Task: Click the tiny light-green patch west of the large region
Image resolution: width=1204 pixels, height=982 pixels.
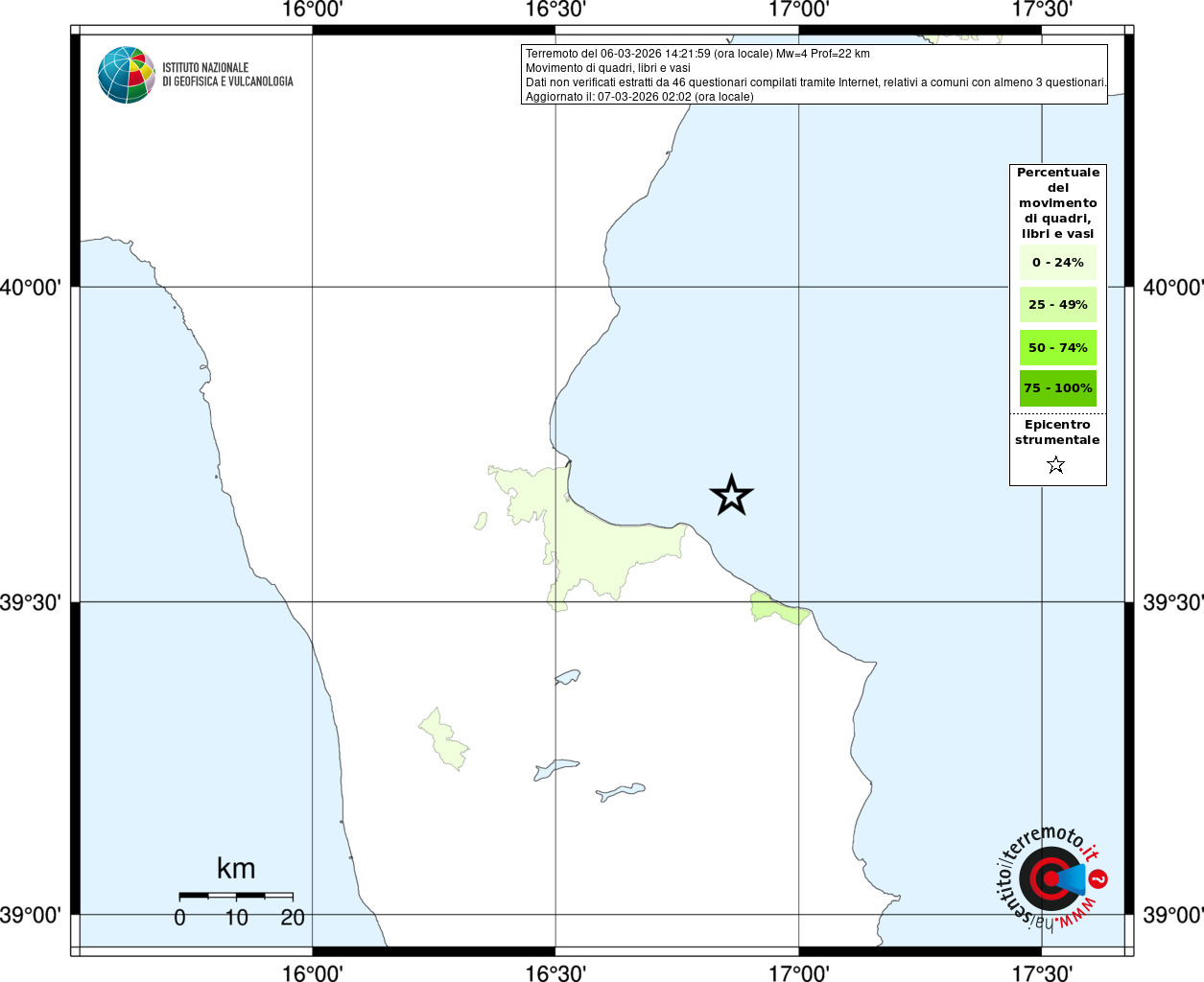Action: click(x=481, y=521)
